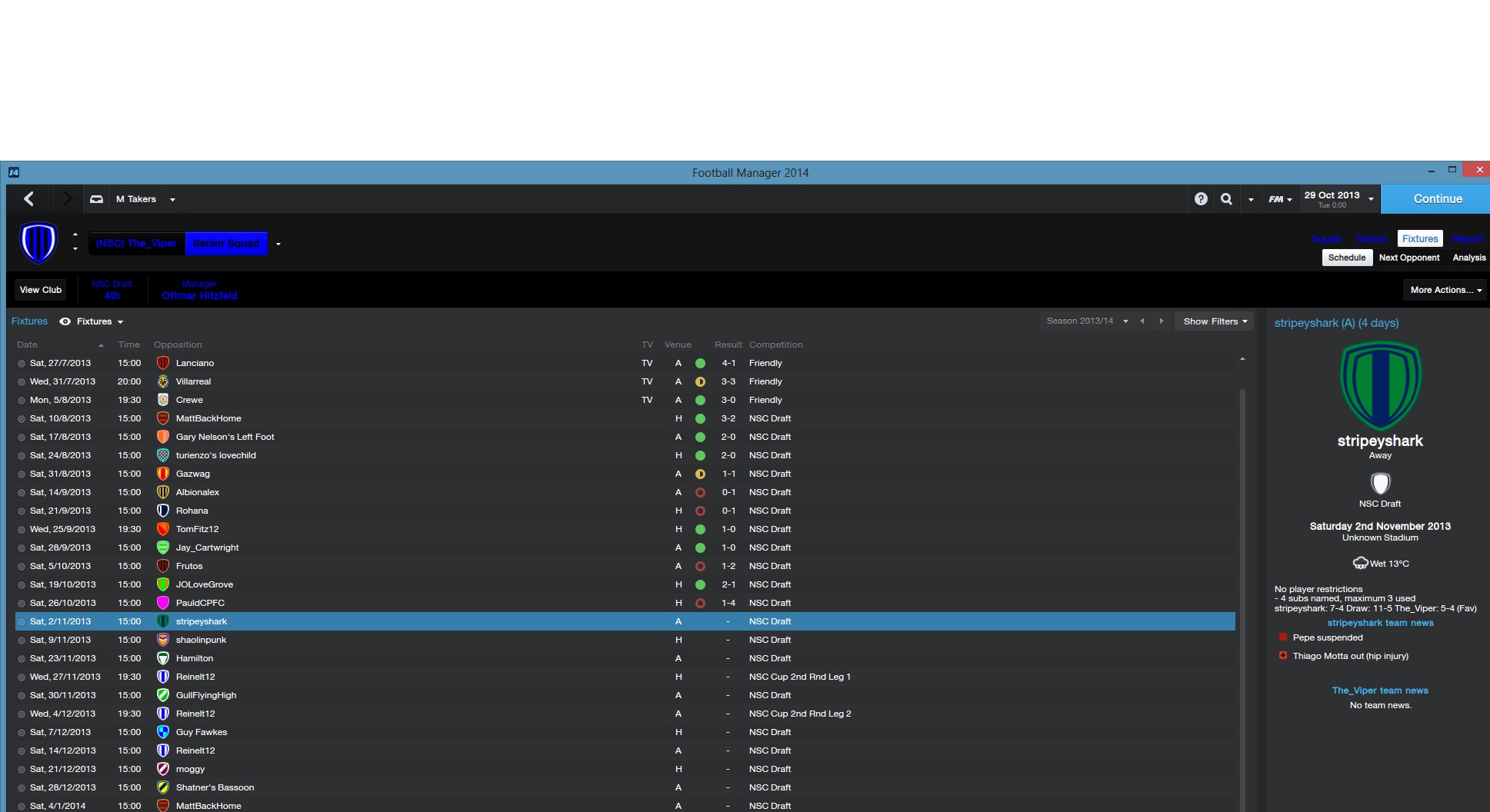Click the moggy club badge
Image resolution: width=1490 pixels, height=812 pixels.
pyautogui.click(x=163, y=769)
